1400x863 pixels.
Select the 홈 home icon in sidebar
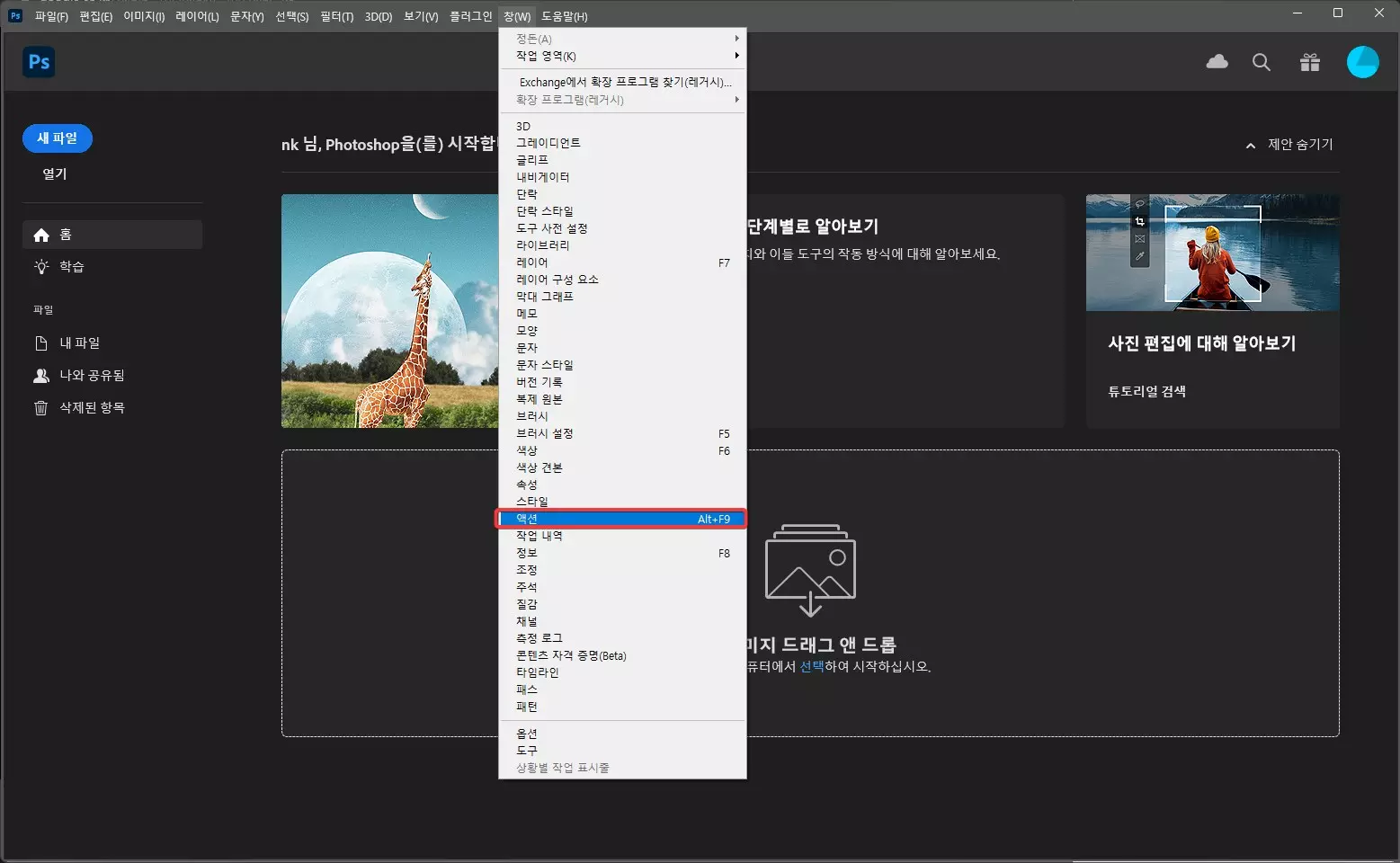[41, 234]
